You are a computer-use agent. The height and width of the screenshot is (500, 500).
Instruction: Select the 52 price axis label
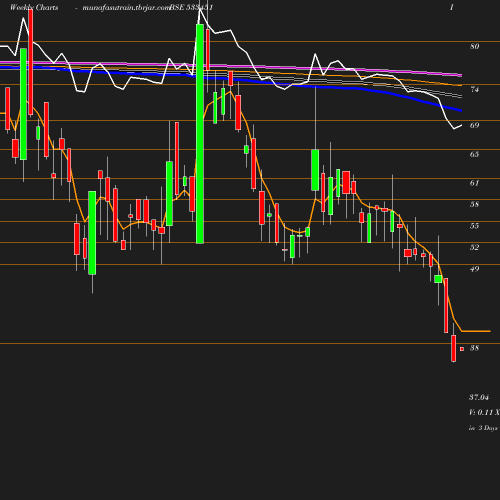[x=475, y=247]
